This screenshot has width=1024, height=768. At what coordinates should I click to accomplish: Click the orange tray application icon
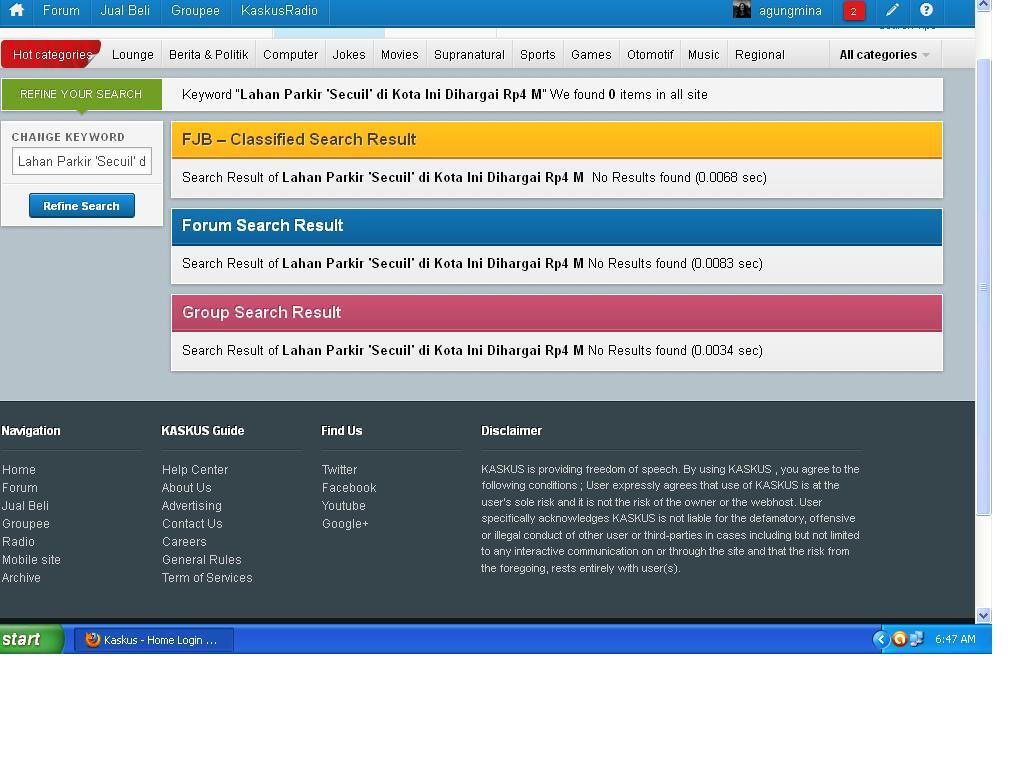click(x=899, y=639)
